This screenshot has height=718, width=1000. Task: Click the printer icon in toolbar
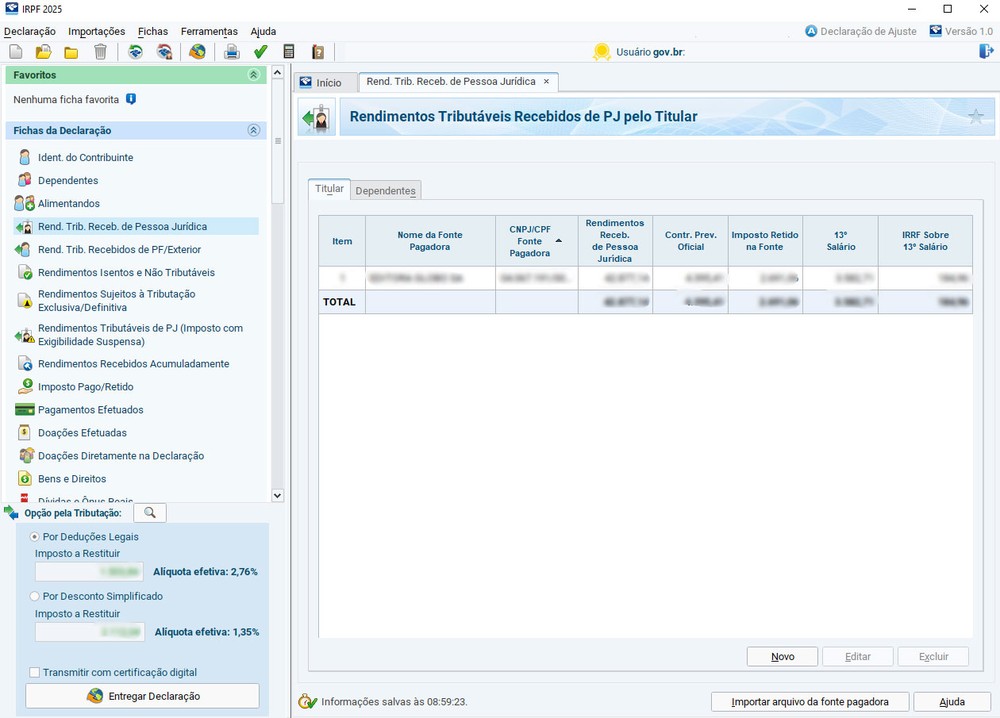[x=231, y=52]
